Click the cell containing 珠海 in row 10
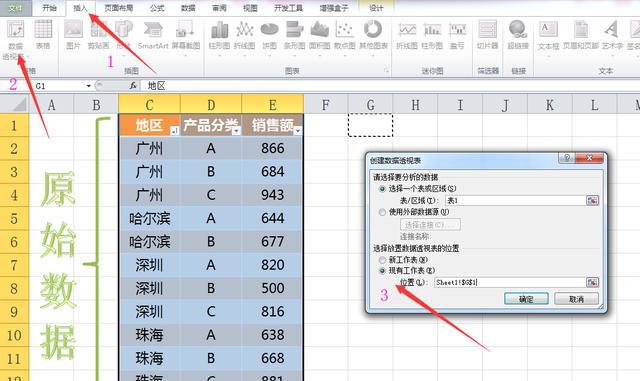The image size is (640, 381). point(149,335)
